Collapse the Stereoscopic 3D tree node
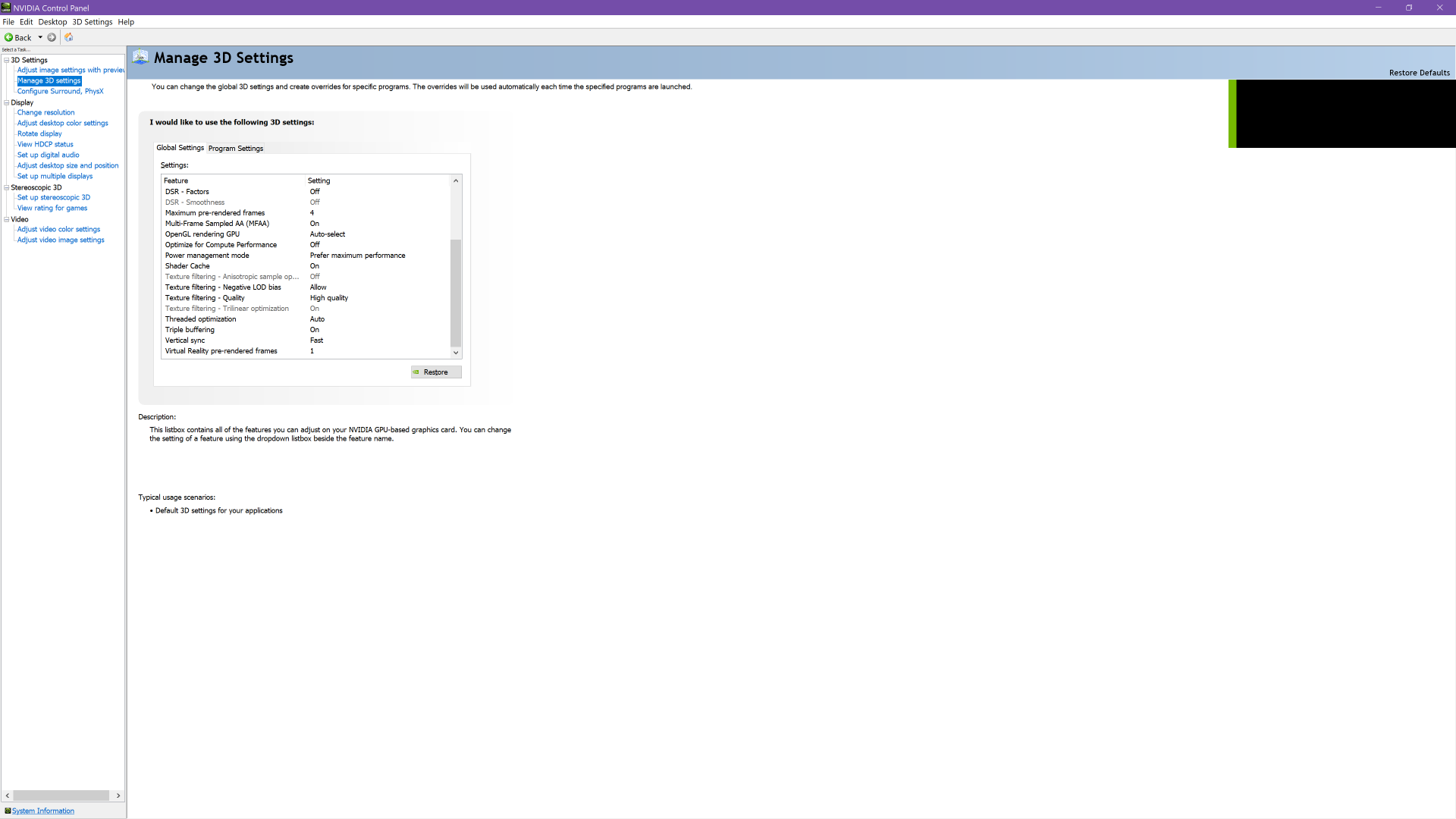The image size is (1456, 819). pos(7,187)
